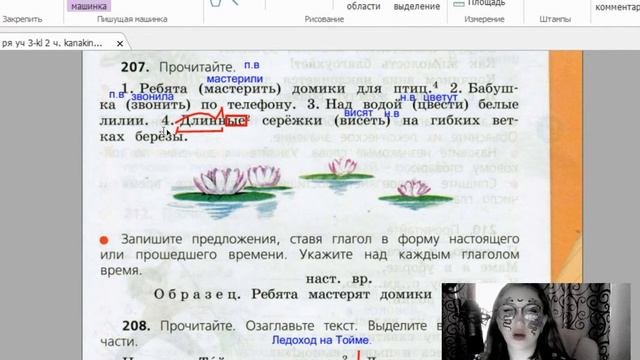Click the Образец word in the sample
The width and height of the screenshot is (640, 360).
[x=197, y=294]
